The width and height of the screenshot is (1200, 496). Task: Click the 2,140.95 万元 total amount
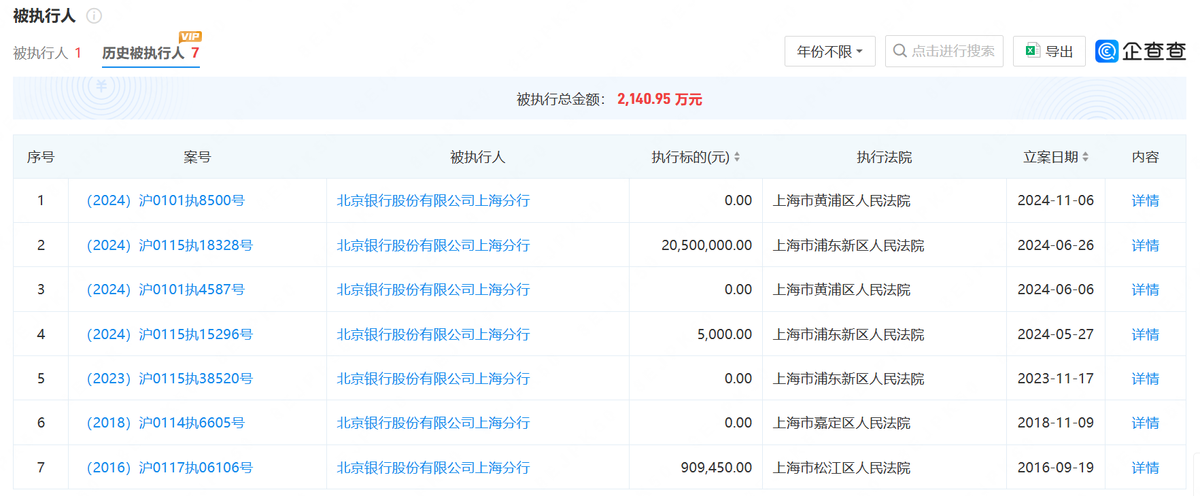[x=660, y=99]
